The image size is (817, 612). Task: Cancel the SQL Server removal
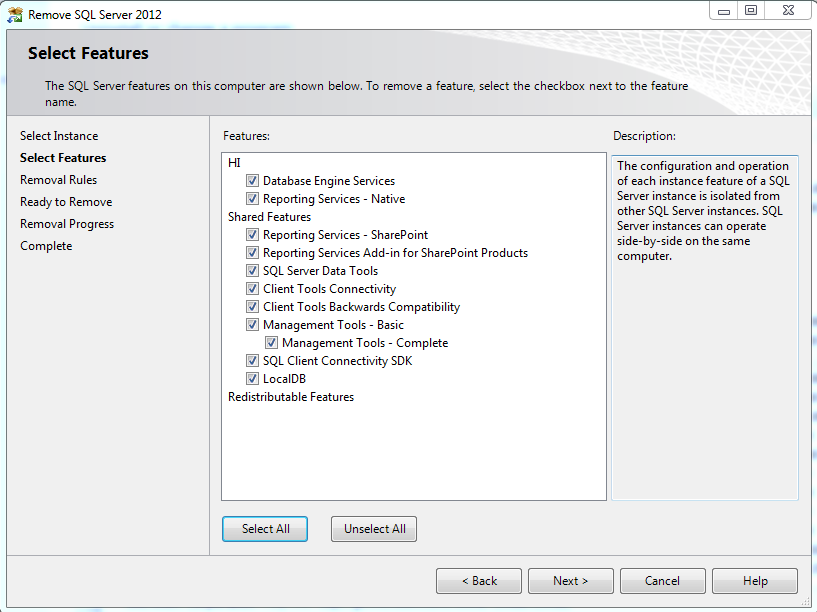pyautogui.click(x=662, y=580)
